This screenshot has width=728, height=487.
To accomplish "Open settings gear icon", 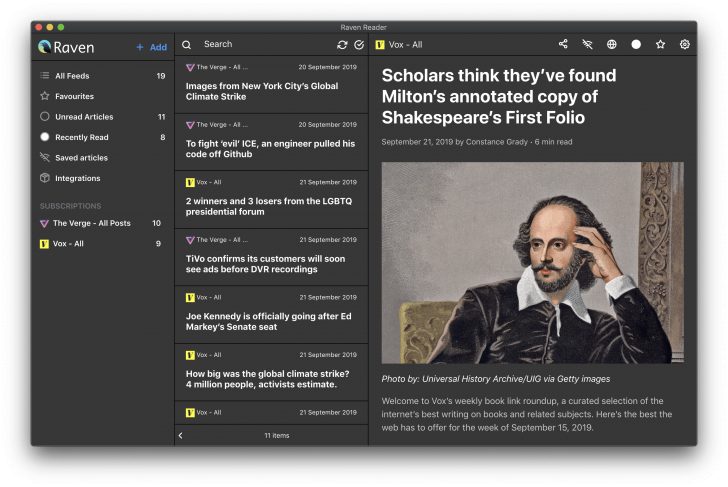I will tap(685, 44).
